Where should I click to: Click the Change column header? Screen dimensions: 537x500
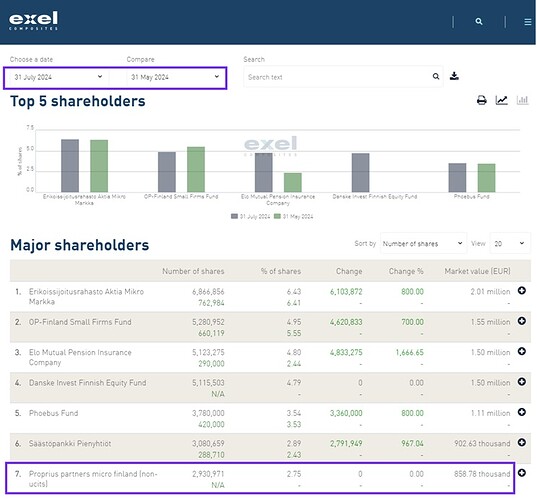349,271
